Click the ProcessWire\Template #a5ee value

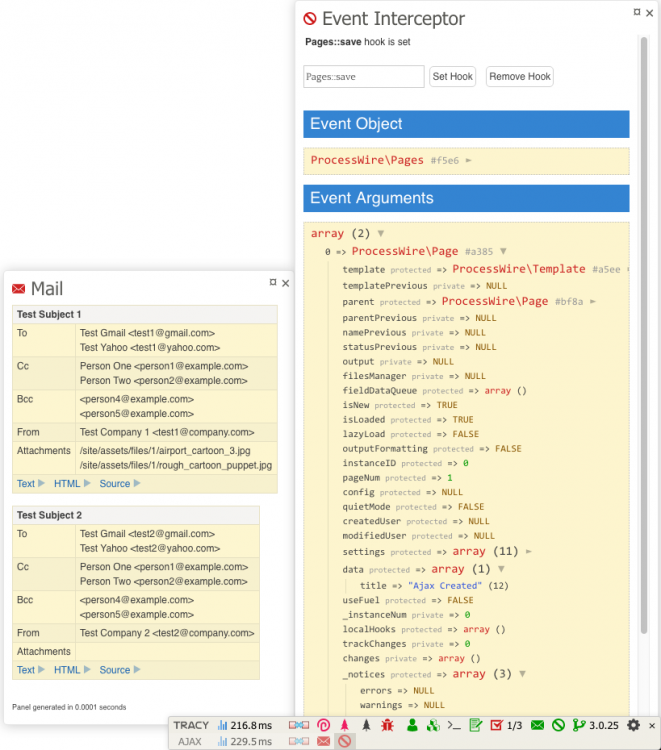(x=536, y=269)
